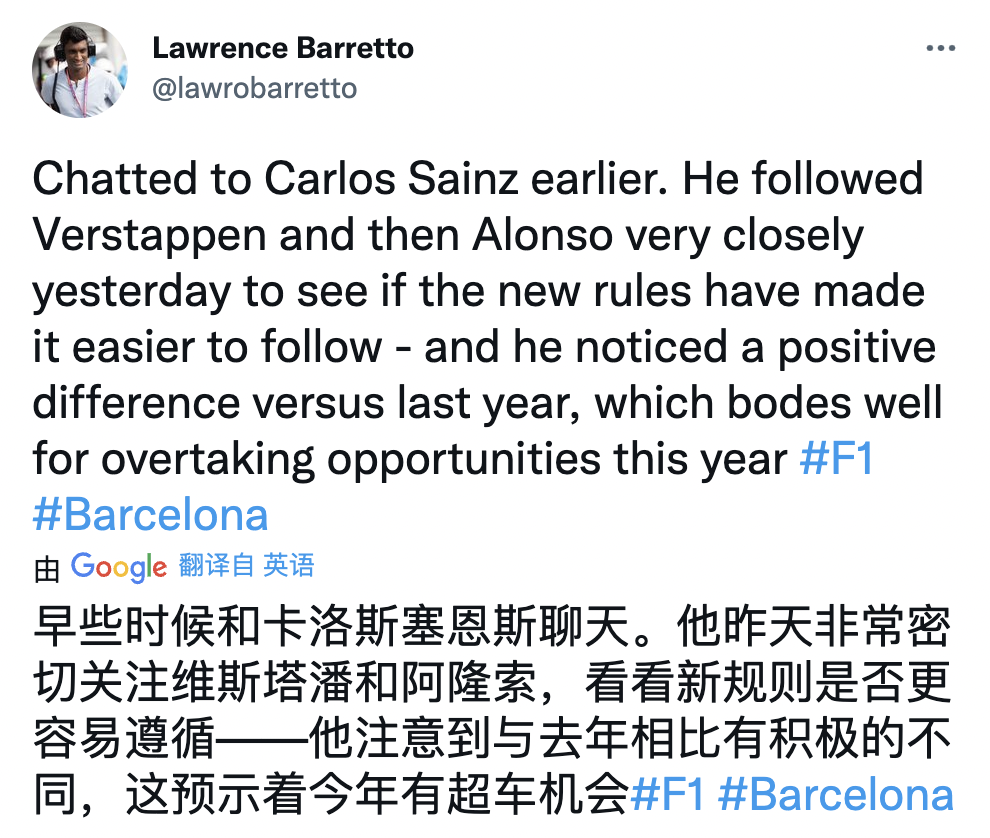Click the Google logo in the translation credit
This screenshot has width=990, height=838.
119,567
